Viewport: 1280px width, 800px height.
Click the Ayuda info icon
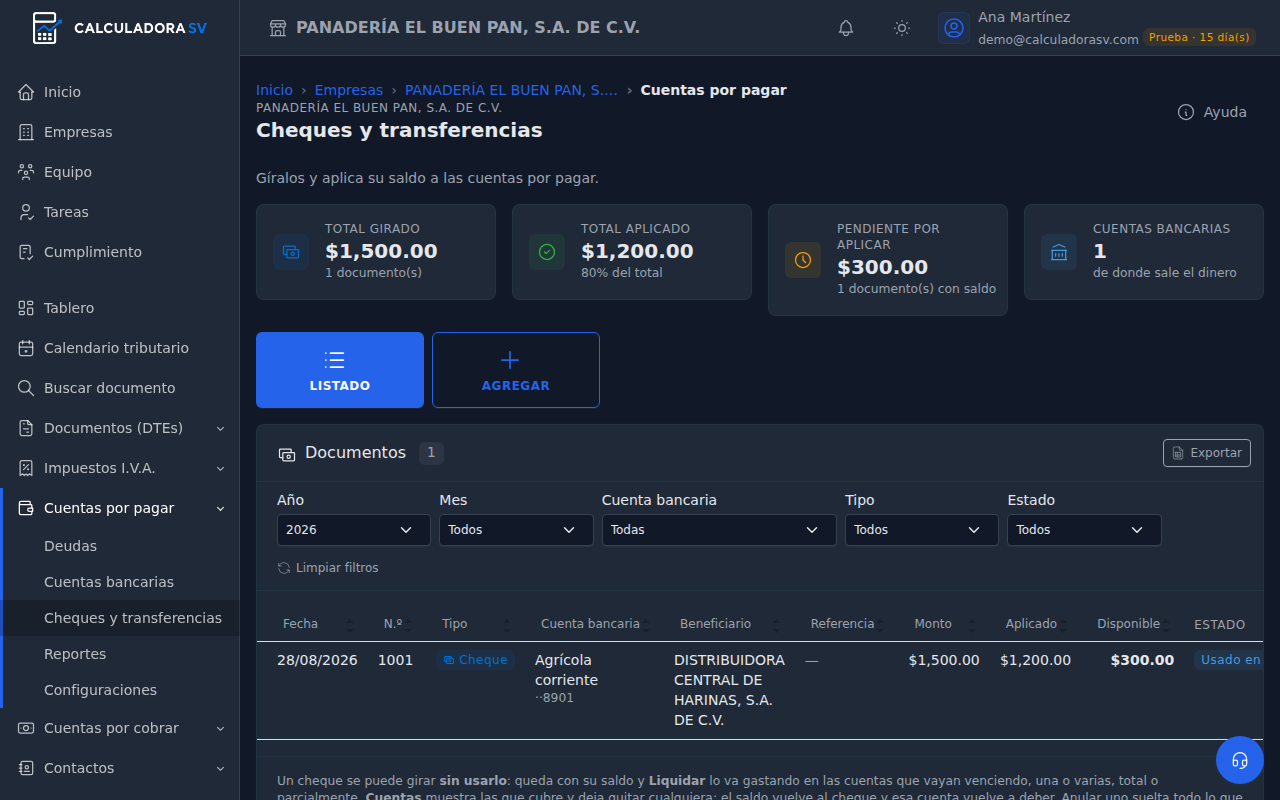(1186, 112)
